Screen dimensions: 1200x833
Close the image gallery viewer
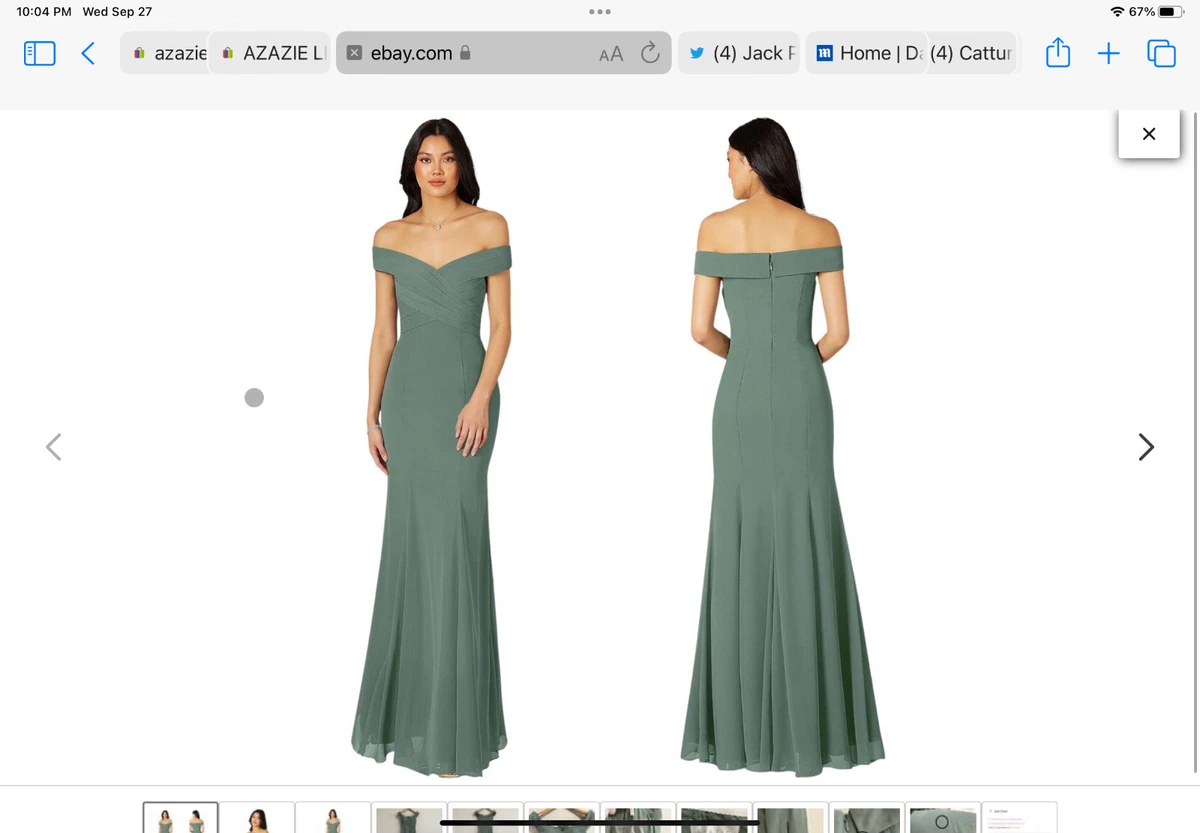click(x=1149, y=134)
